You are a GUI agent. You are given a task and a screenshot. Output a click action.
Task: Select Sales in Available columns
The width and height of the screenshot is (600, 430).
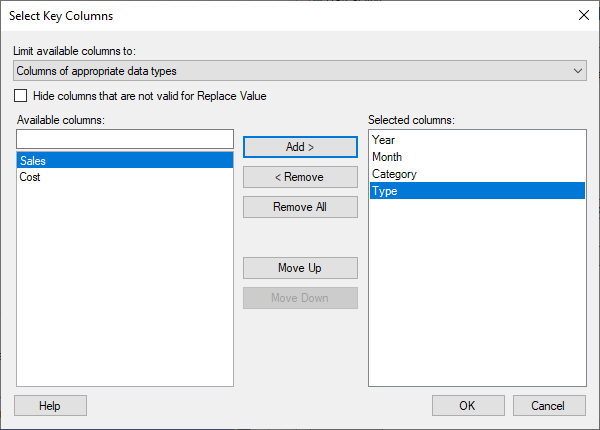[125, 160]
